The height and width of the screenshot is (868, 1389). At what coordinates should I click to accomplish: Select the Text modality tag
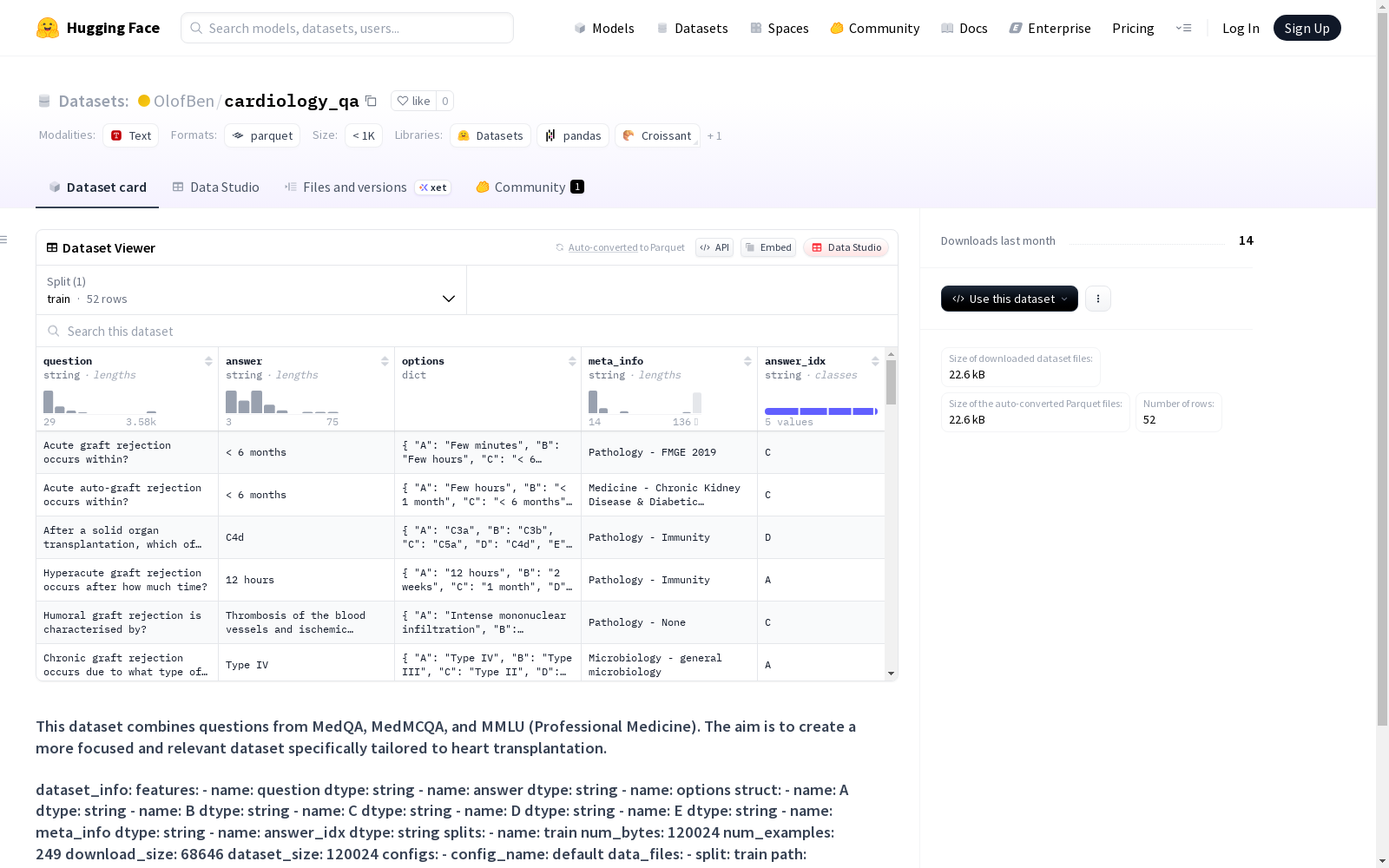pyautogui.click(x=131, y=135)
